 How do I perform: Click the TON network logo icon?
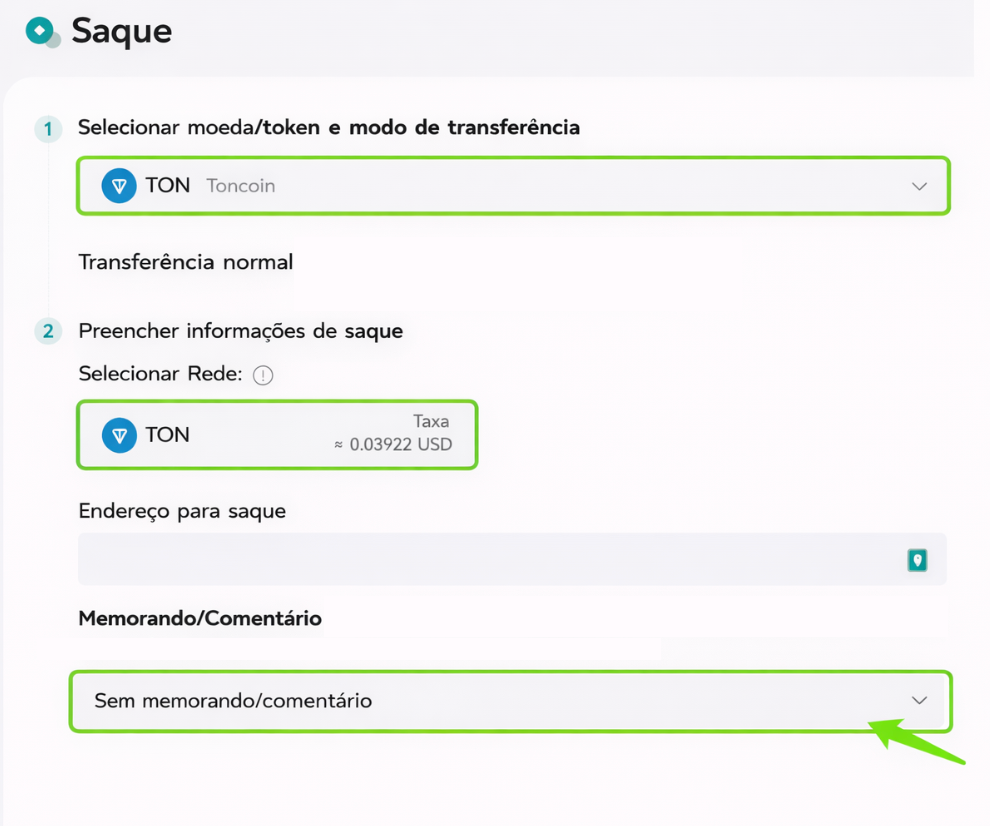119,435
